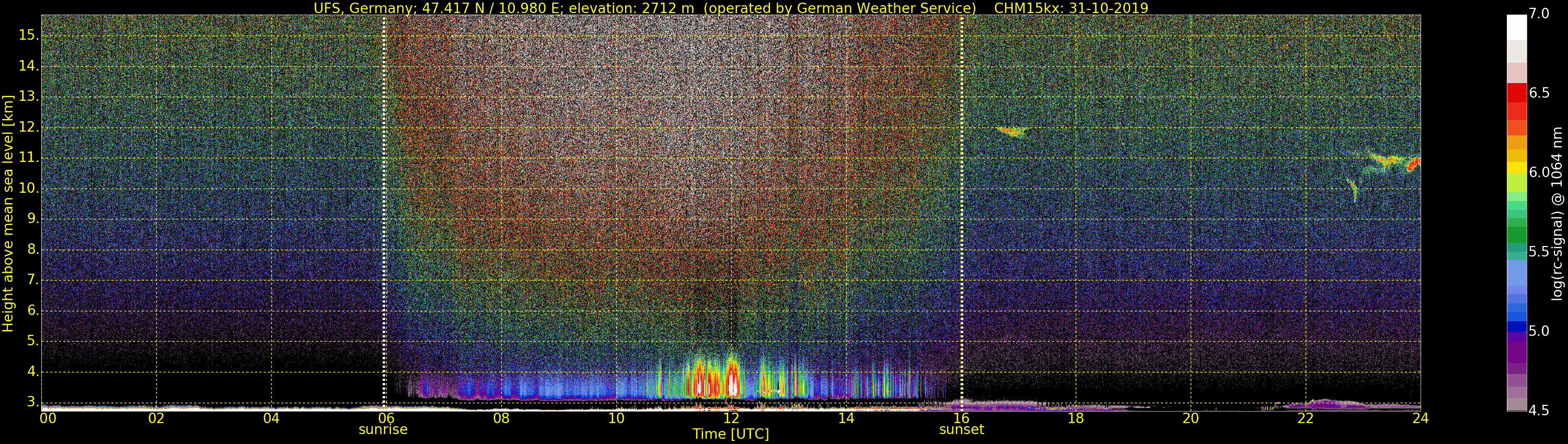Click the '08' time tick label

click(x=501, y=418)
